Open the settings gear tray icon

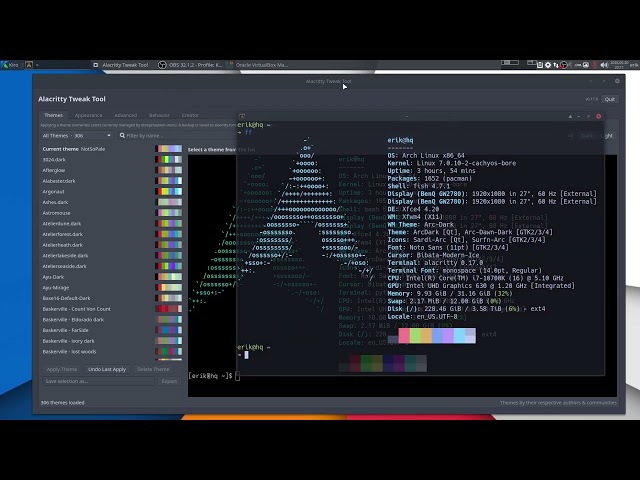coord(548,65)
